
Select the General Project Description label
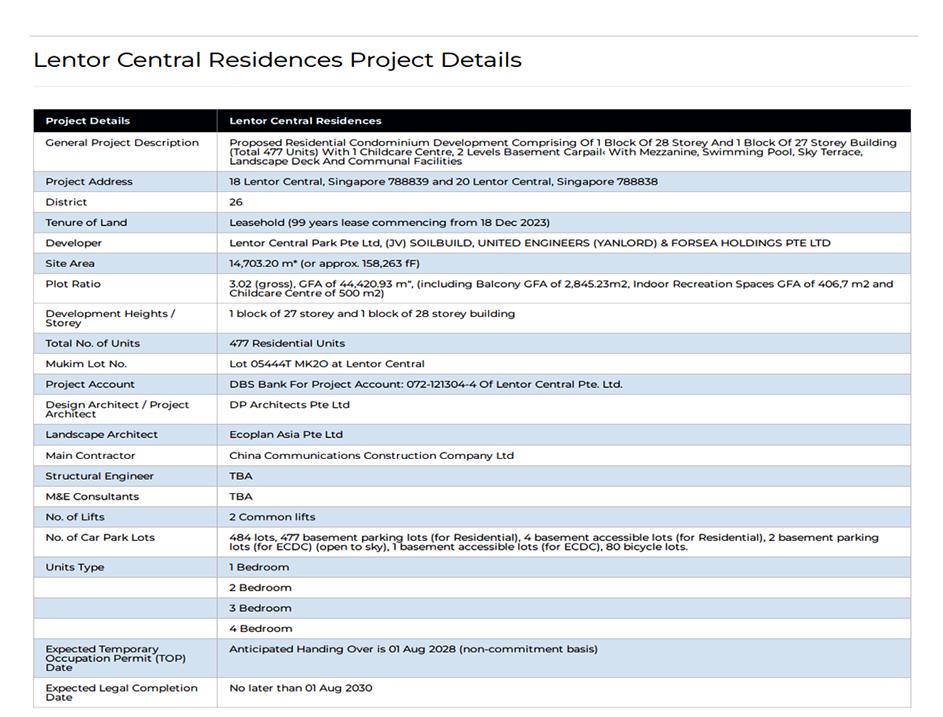[122, 143]
